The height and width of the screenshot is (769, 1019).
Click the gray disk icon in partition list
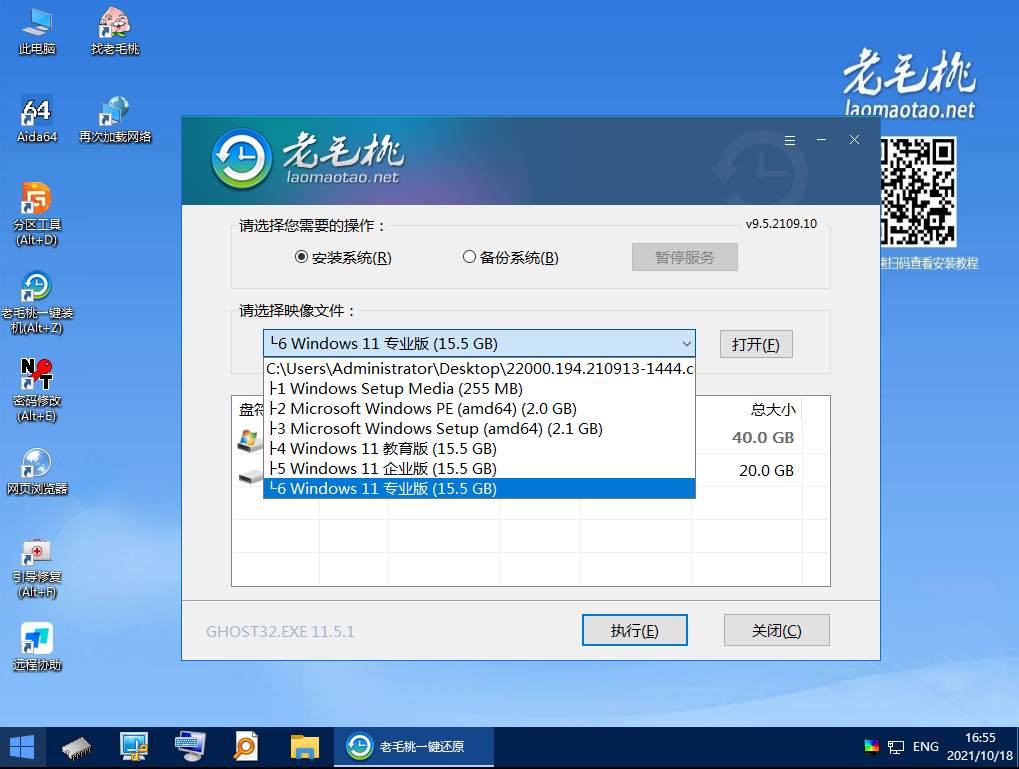click(x=249, y=477)
